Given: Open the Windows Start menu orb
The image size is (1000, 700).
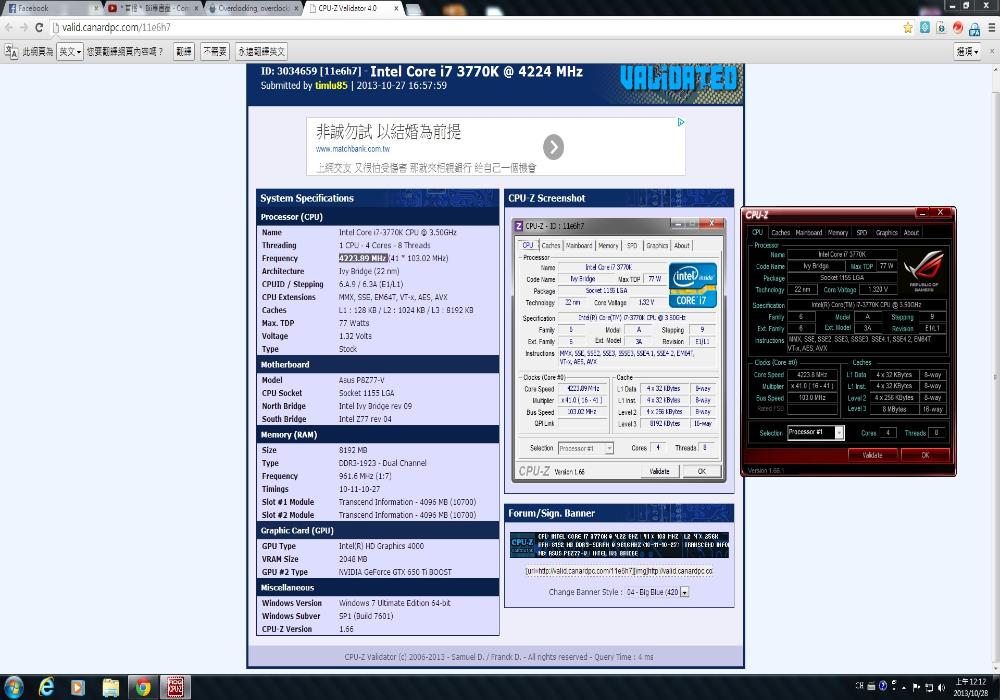Looking at the screenshot, I should [x=13, y=687].
